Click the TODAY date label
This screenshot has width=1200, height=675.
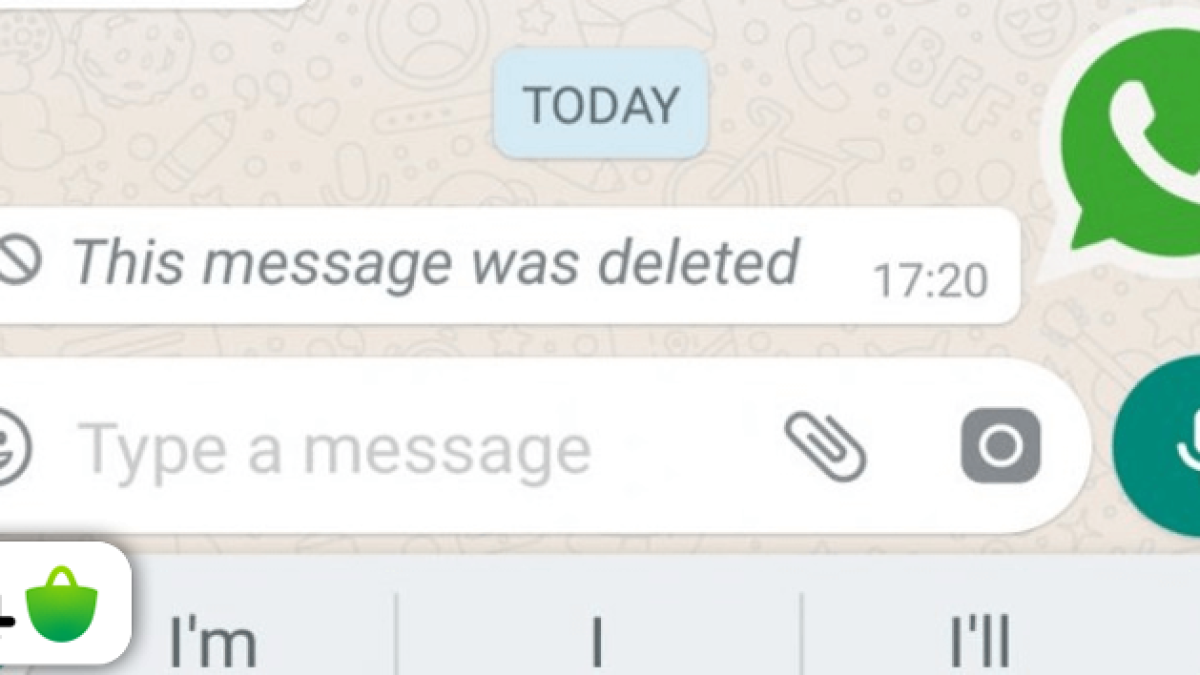pos(601,104)
